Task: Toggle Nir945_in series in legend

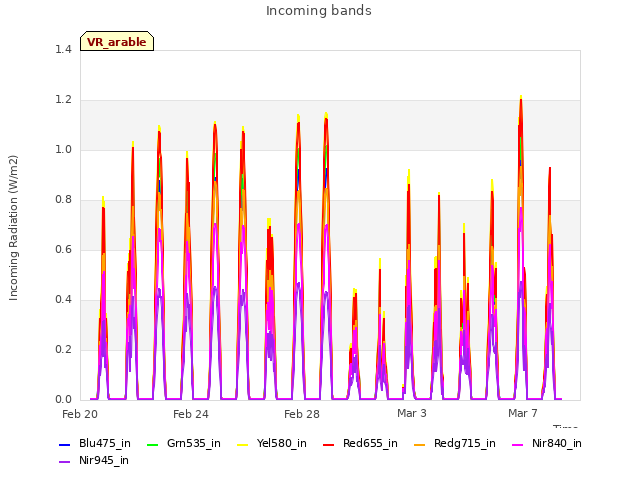Action: (94, 461)
